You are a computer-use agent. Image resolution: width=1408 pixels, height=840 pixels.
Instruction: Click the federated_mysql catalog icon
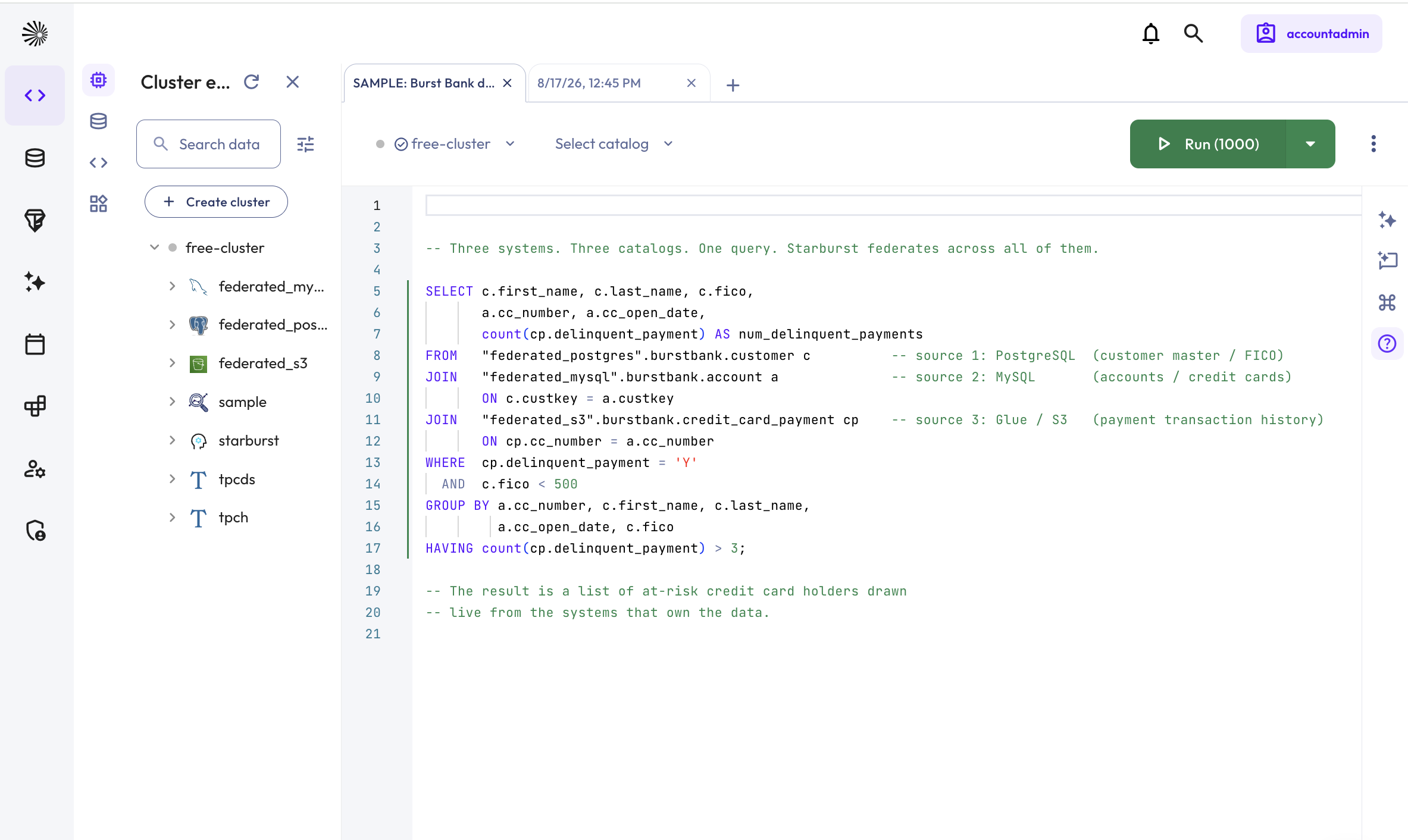(x=198, y=287)
